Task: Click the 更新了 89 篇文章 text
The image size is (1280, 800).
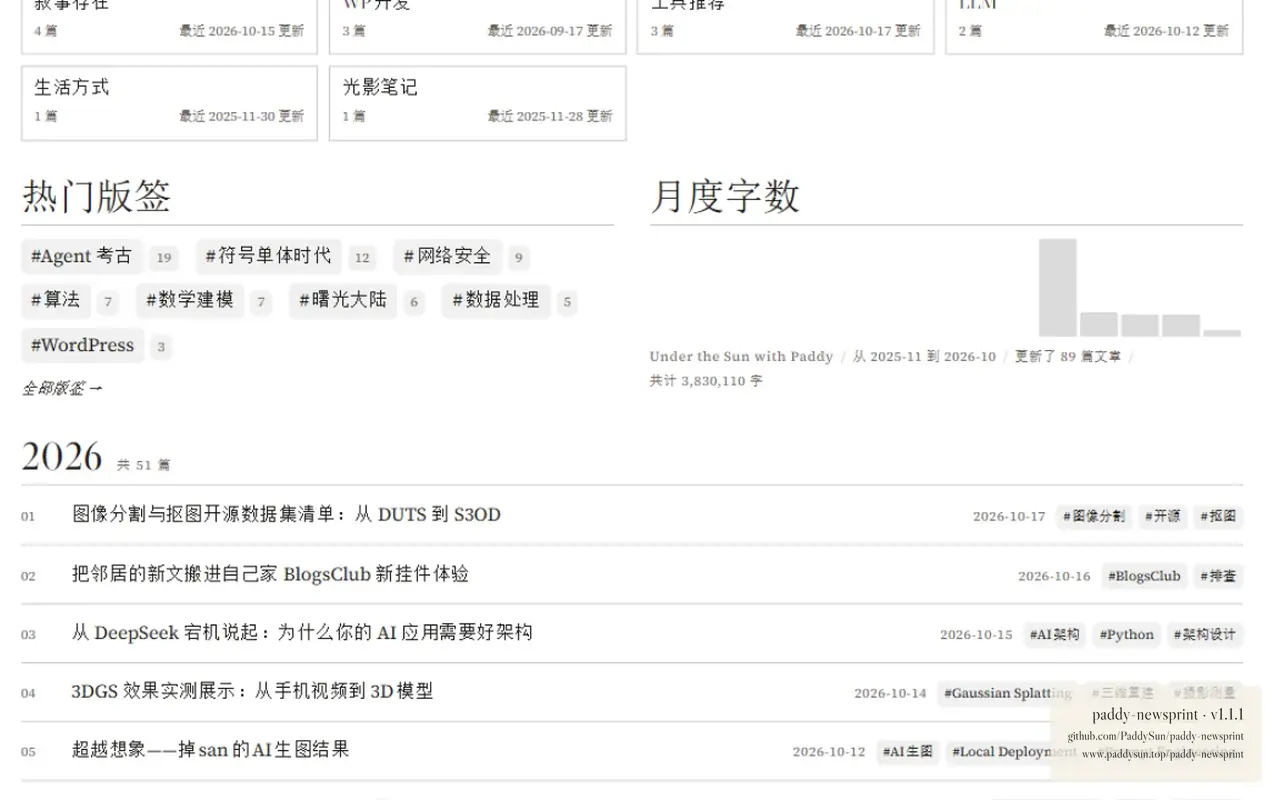Action: click(x=1068, y=356)
